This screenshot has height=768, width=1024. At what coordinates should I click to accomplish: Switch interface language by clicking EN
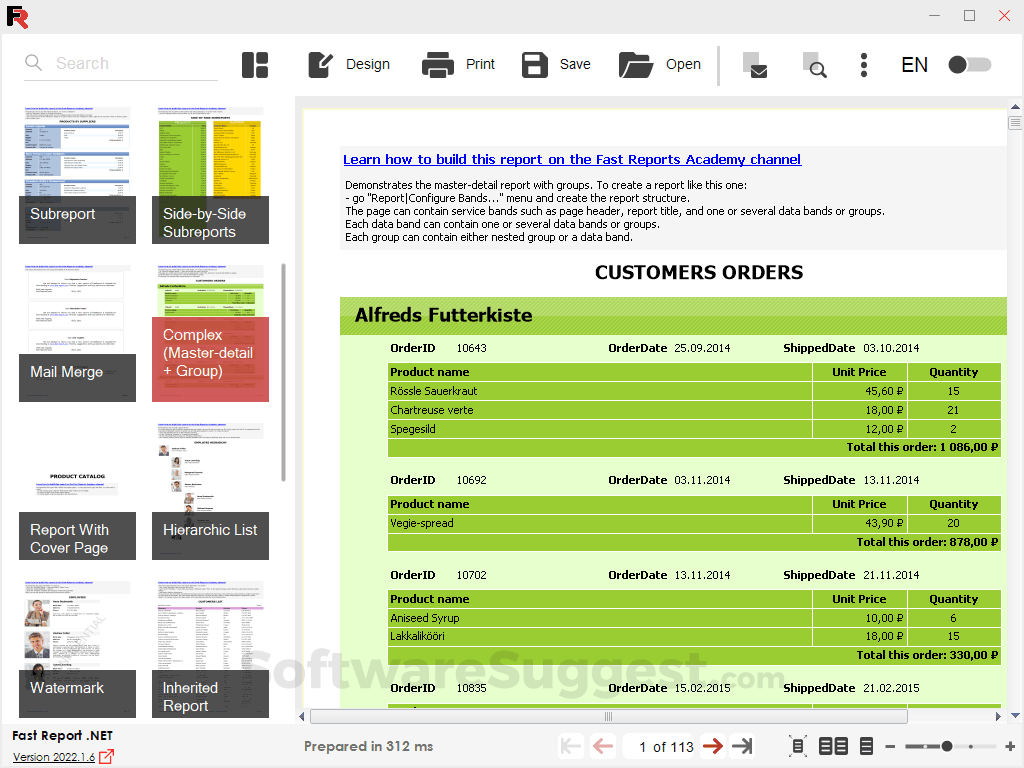tap(914, 64)
